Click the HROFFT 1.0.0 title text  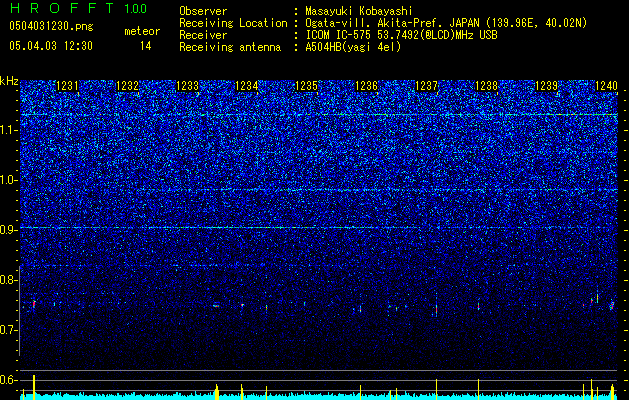click(78, 8)
